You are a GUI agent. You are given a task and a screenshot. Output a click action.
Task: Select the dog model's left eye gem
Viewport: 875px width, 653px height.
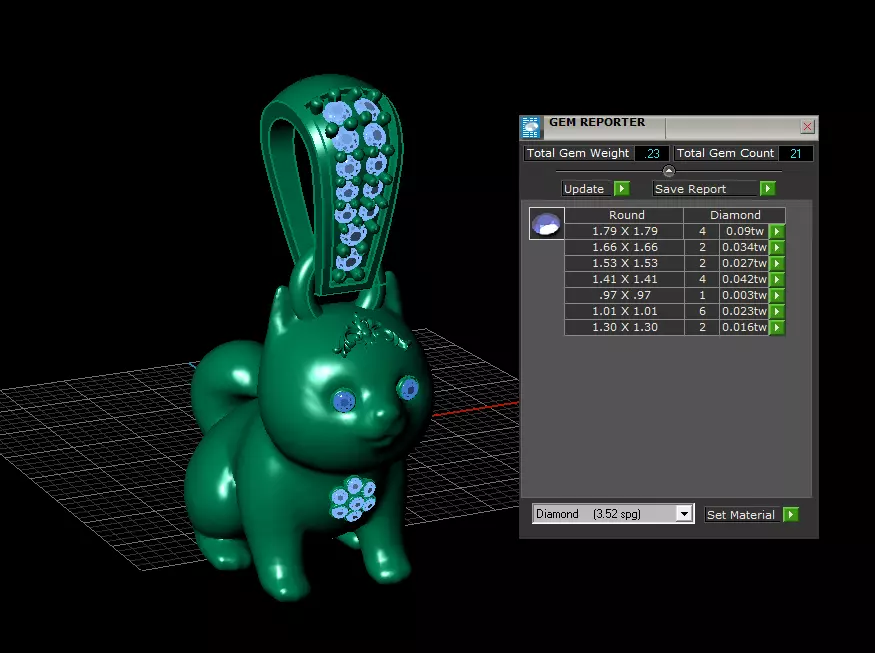tap(343, 401)
